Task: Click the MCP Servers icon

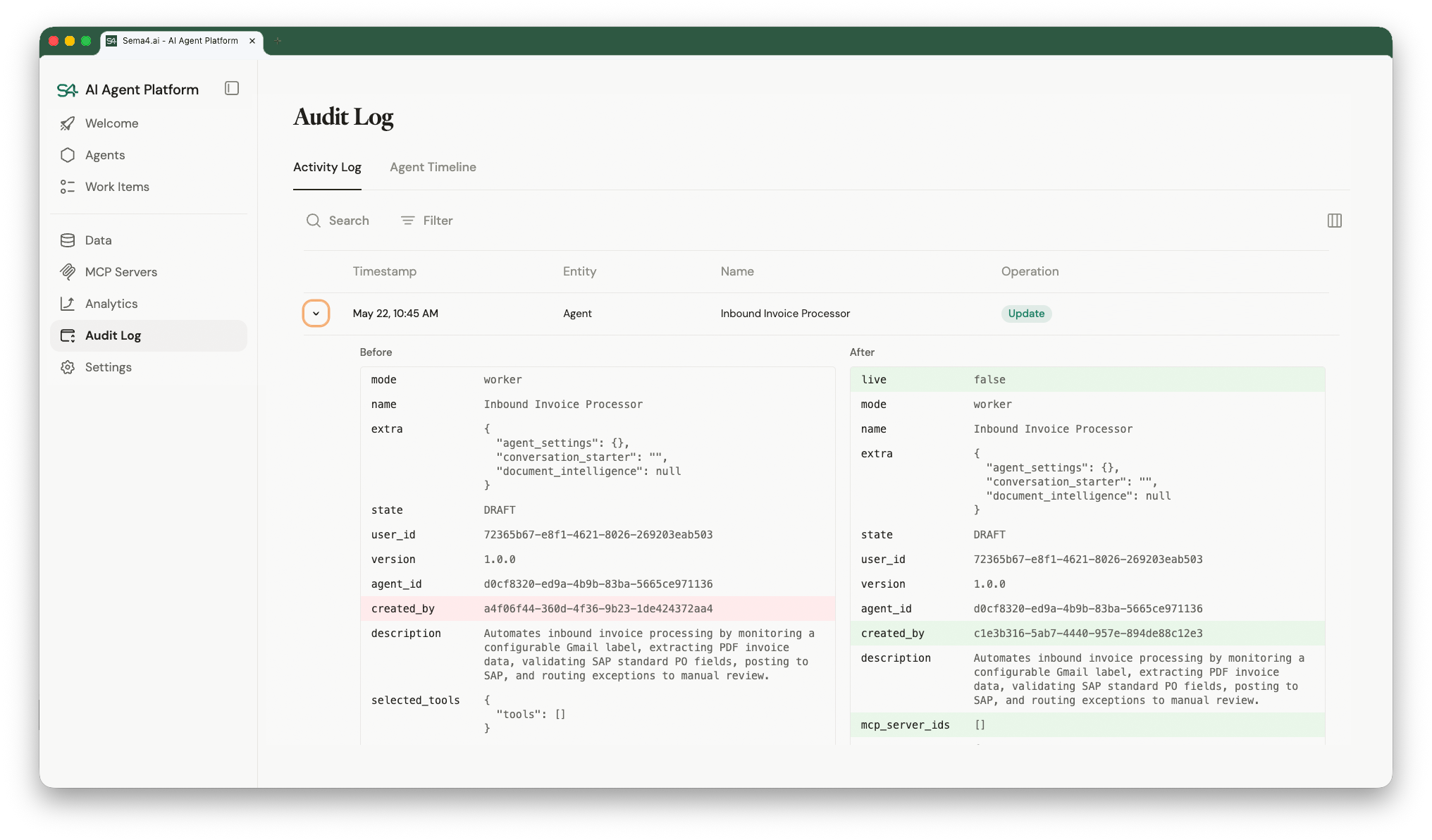Action: 68,272
